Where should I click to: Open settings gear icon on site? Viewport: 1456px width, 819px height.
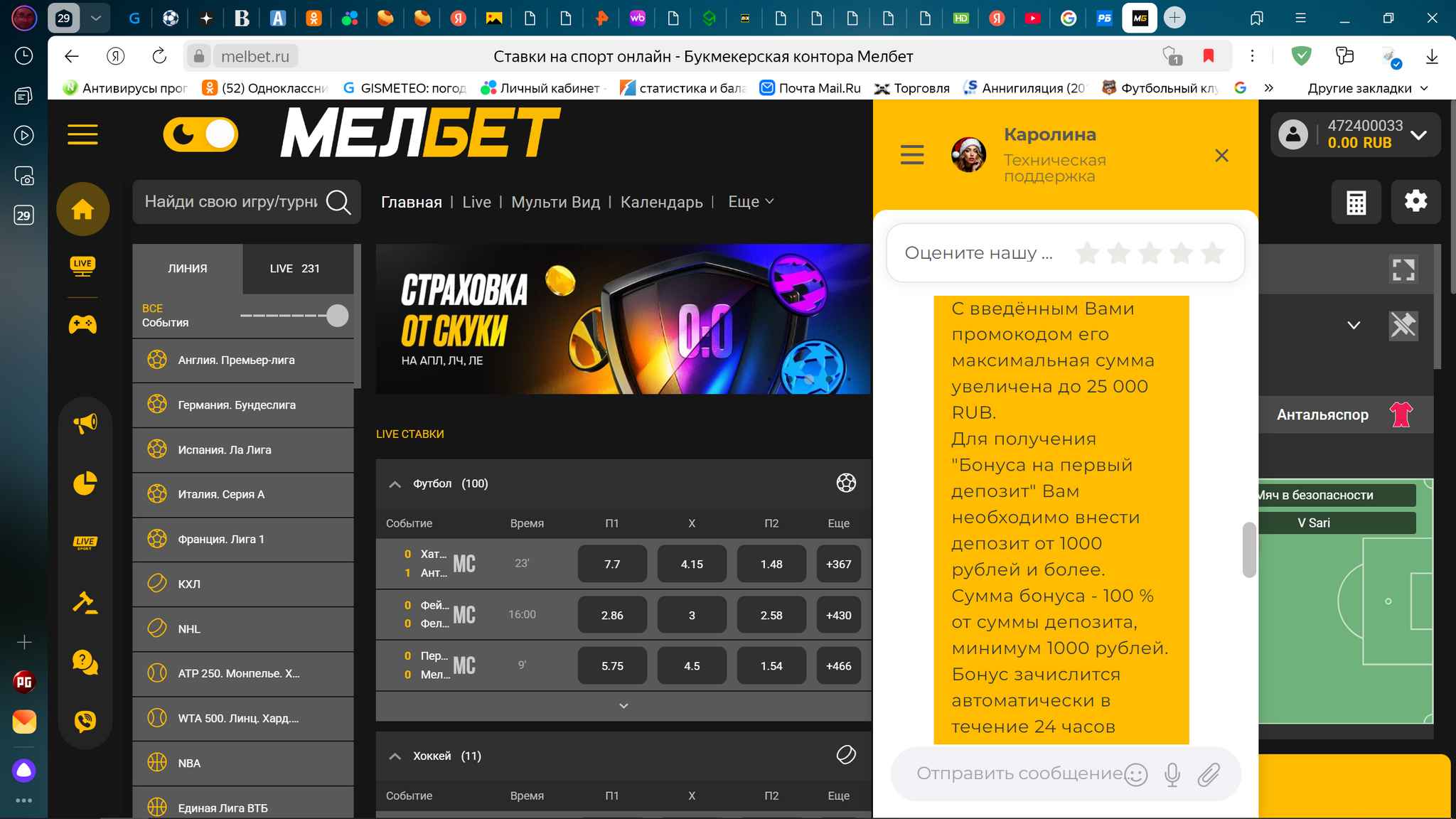coord(1415,201)
